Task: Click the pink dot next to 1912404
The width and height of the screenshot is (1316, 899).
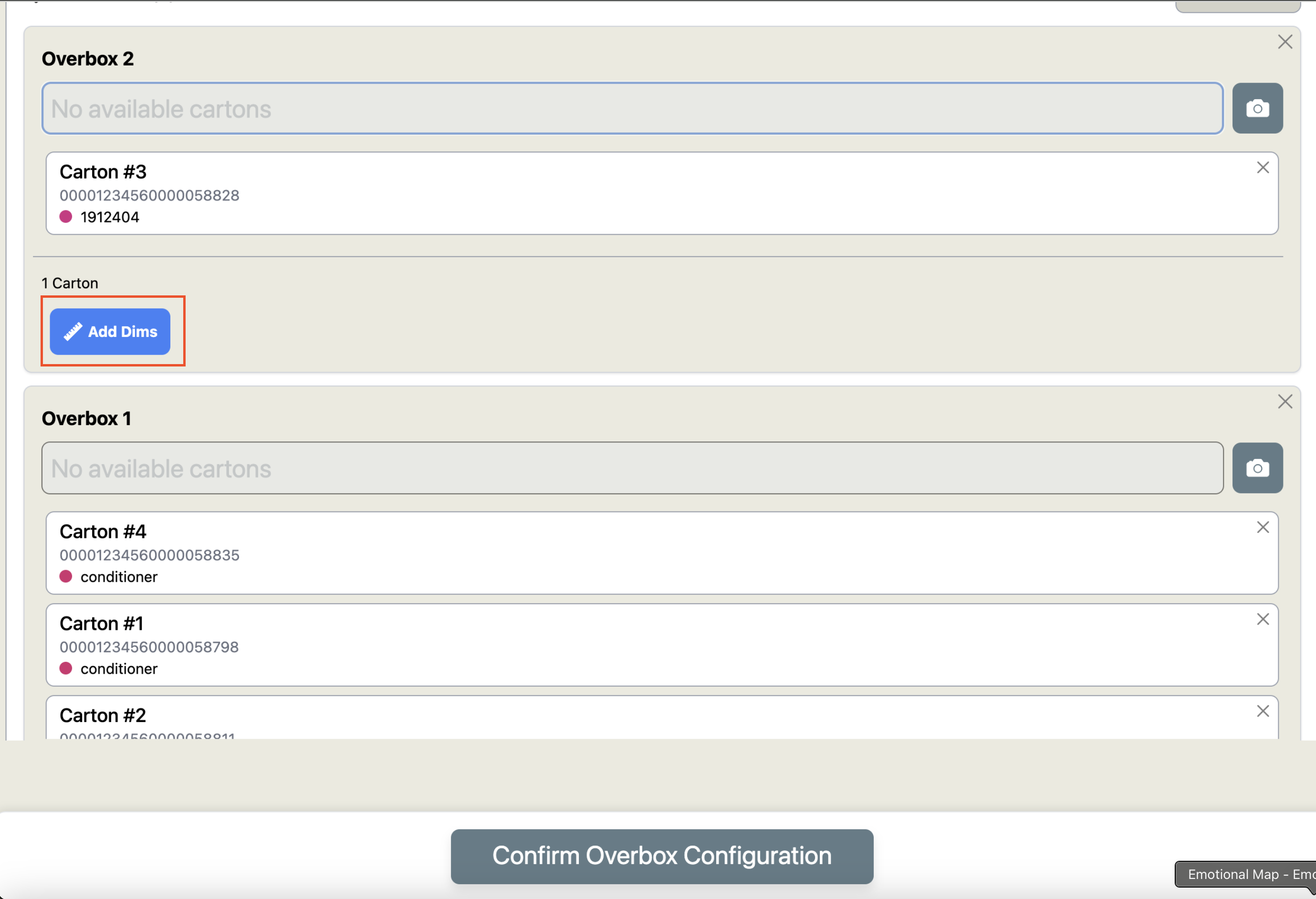Action: [x=66, y=216]
